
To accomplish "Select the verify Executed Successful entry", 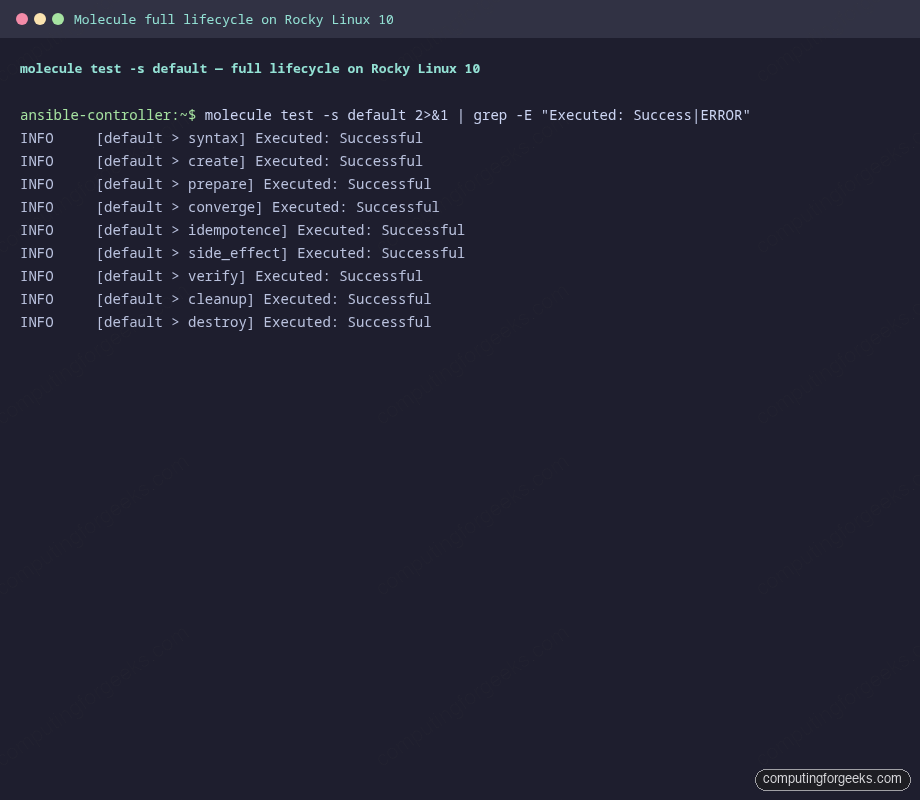I will pos(220,276).
